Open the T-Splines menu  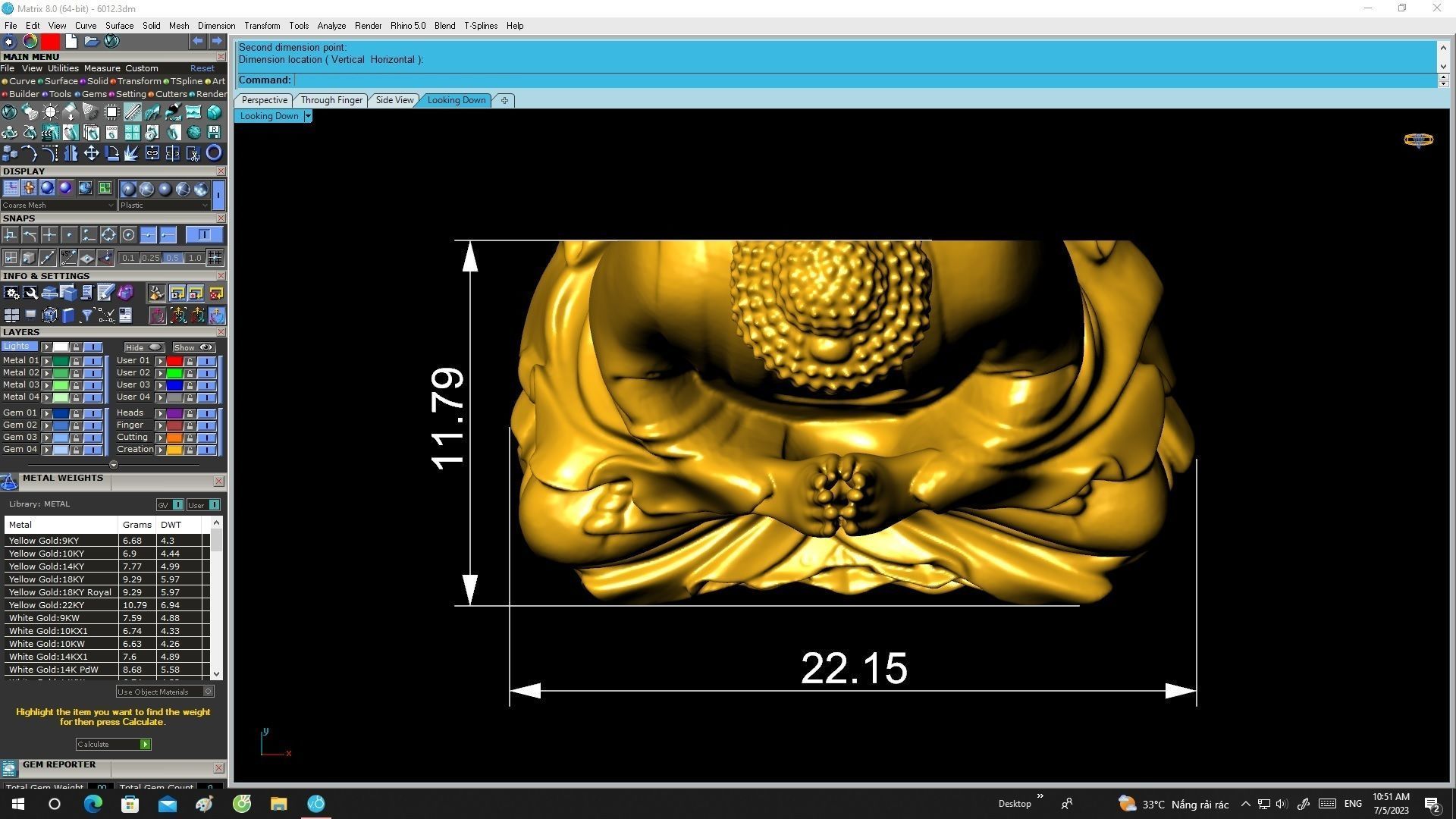coord(481,26)
